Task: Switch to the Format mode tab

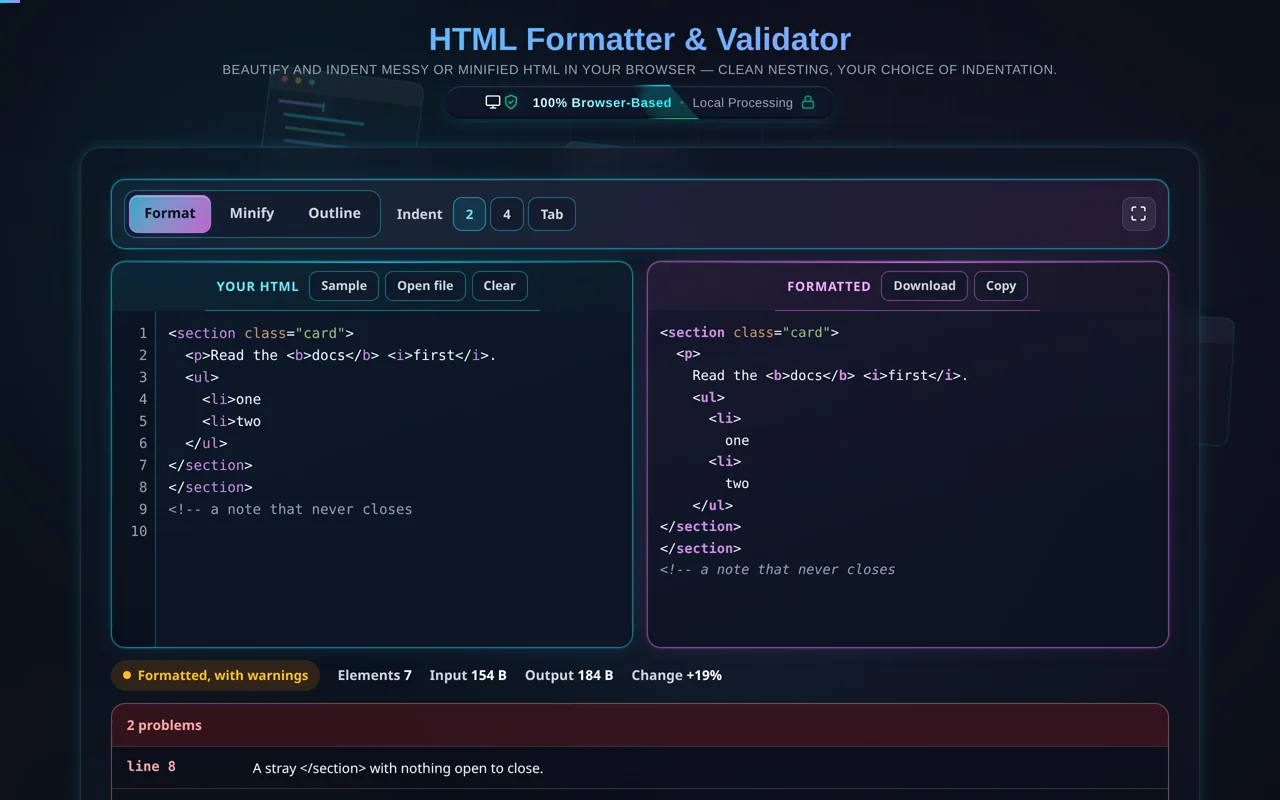Action: pos(170,213)
